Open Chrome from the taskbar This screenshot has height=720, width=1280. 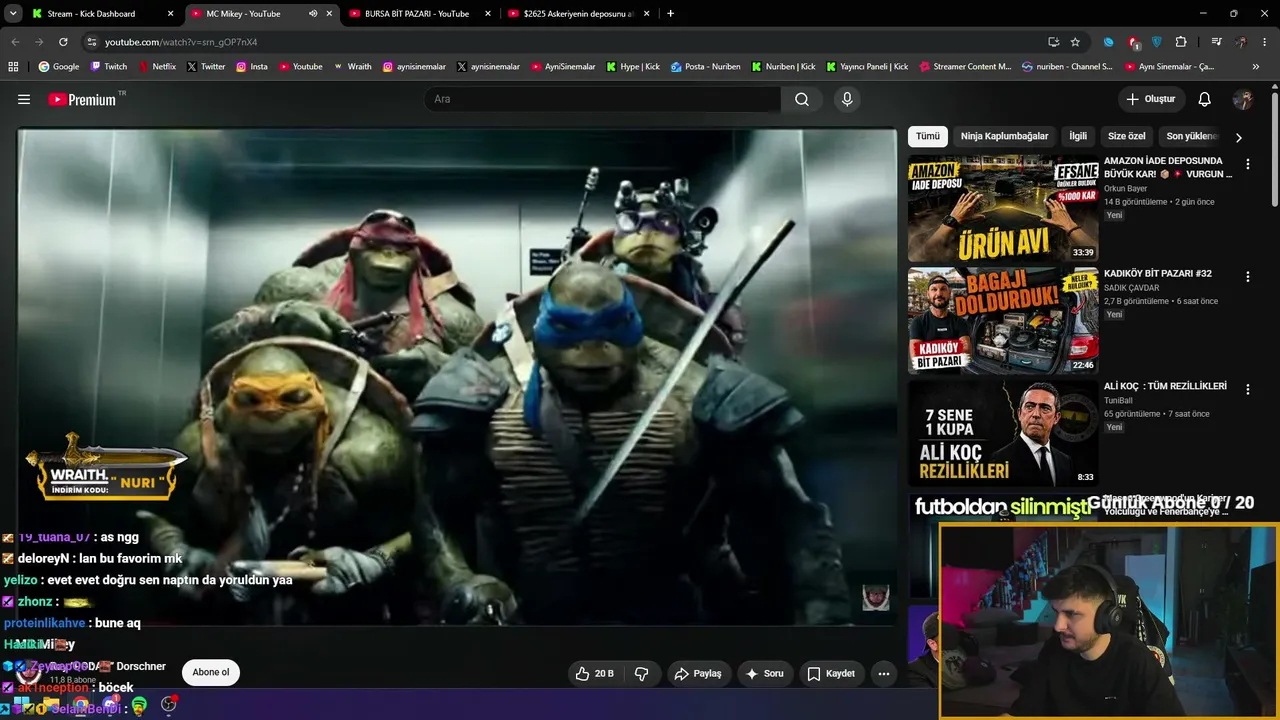click(80, 705)
